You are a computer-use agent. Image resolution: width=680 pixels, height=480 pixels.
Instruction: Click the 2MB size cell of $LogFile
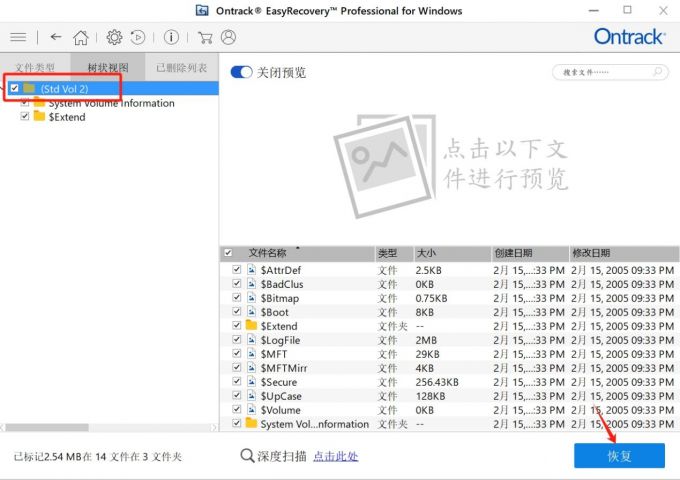(x=426, y=340)
